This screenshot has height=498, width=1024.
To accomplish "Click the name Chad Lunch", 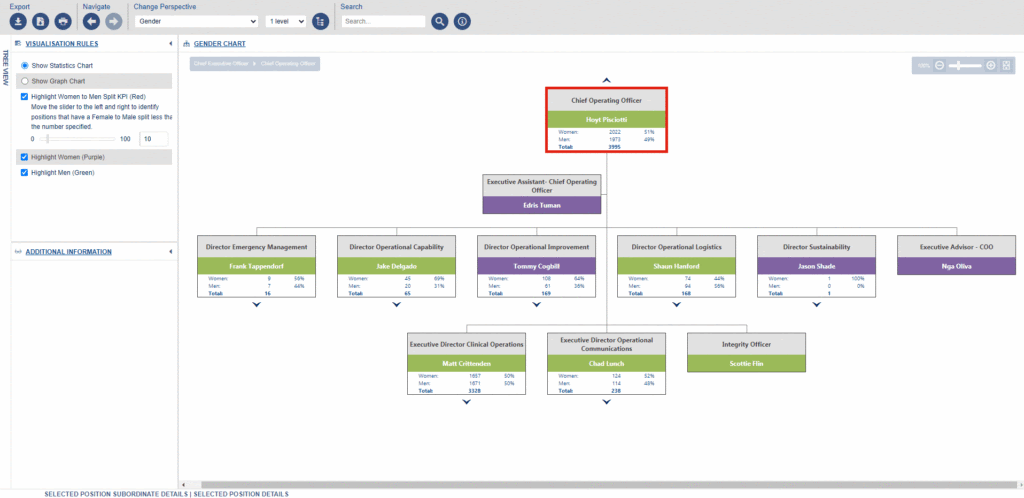I will 607,364.
